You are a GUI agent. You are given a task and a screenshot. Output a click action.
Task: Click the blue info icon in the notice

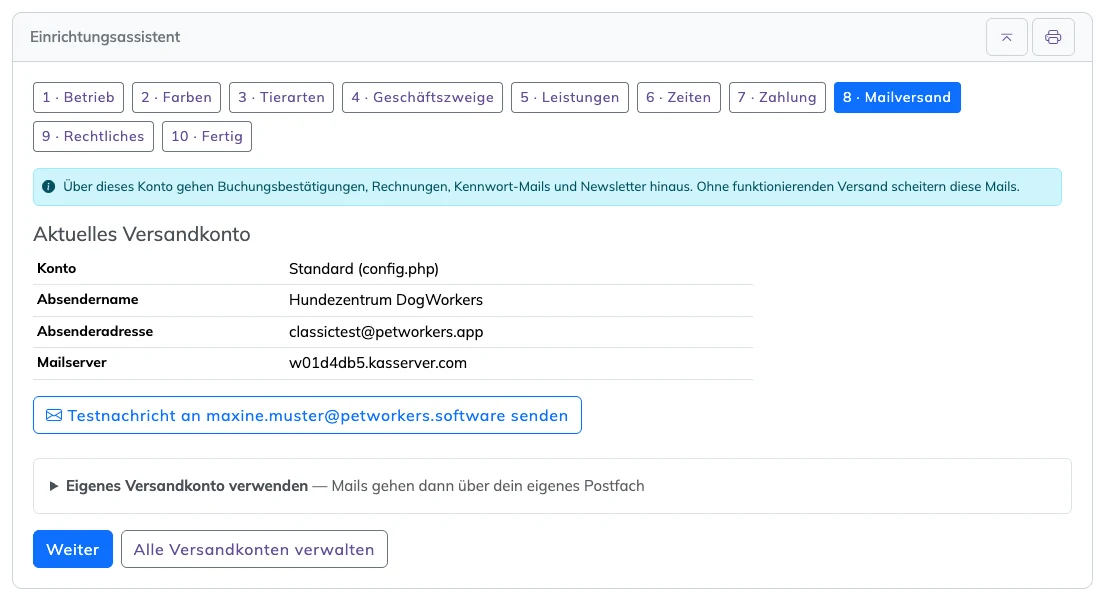tap(49, 187)
